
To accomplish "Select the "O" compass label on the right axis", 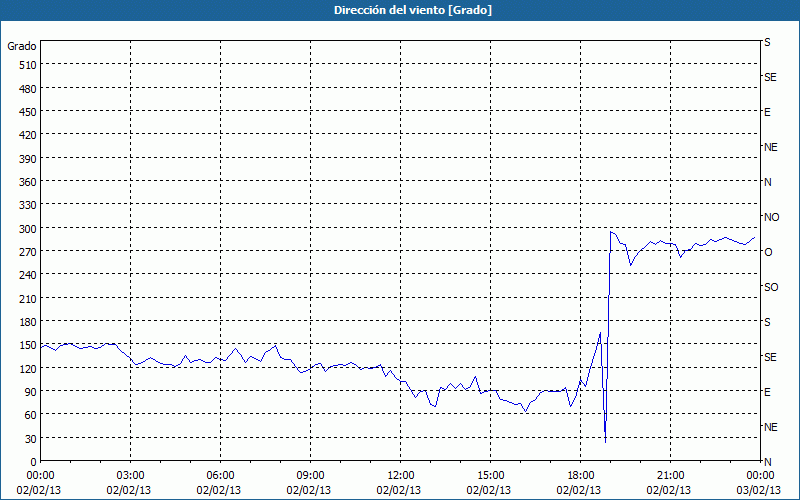I will (x=768, y=252).
